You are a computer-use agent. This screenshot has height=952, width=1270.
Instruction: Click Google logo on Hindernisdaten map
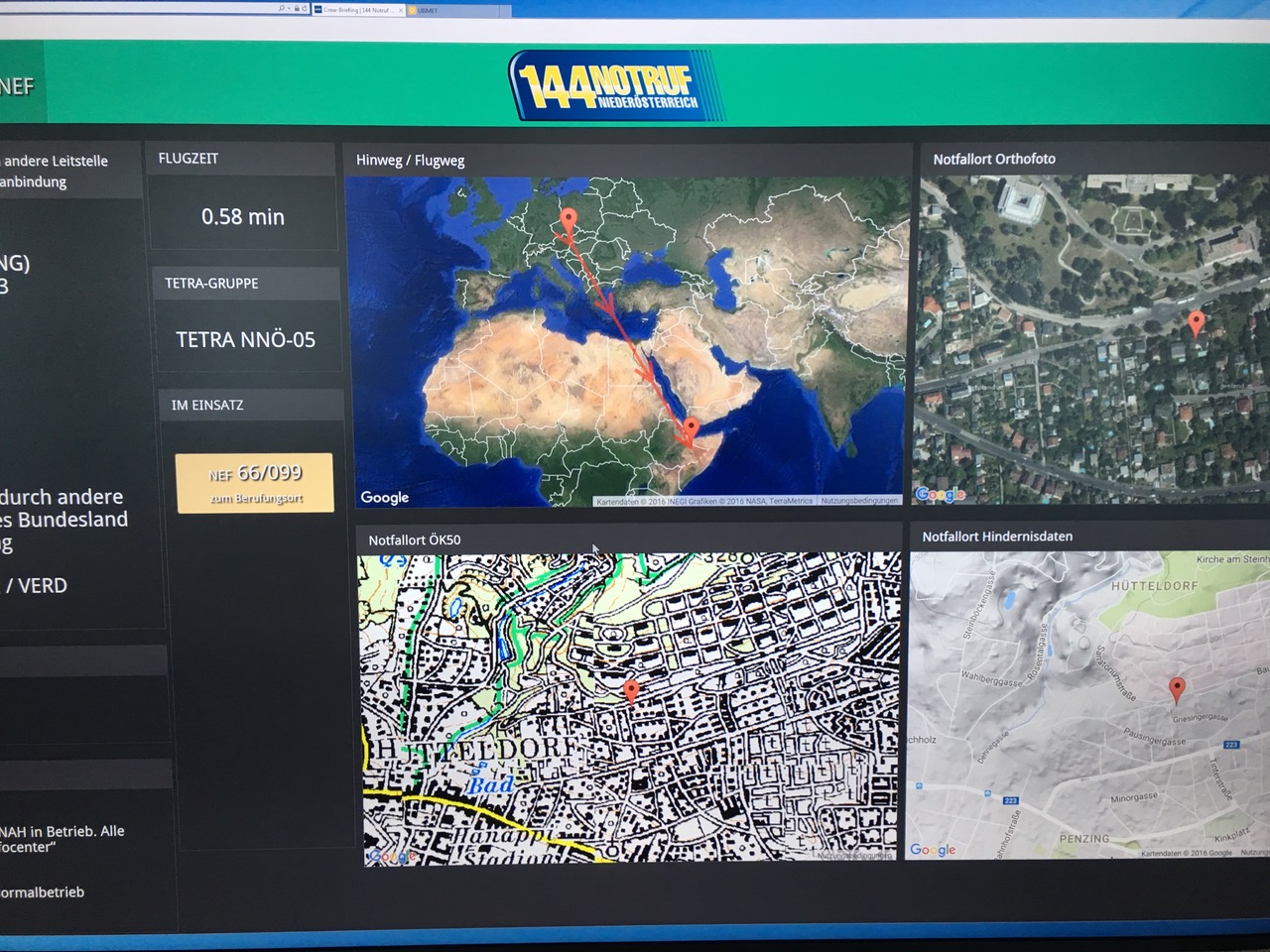tap(933, 849)
